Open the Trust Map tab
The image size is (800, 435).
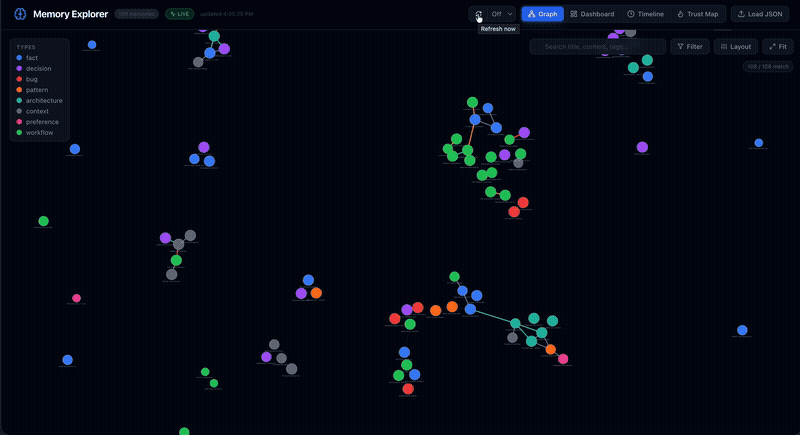[697, 14]
